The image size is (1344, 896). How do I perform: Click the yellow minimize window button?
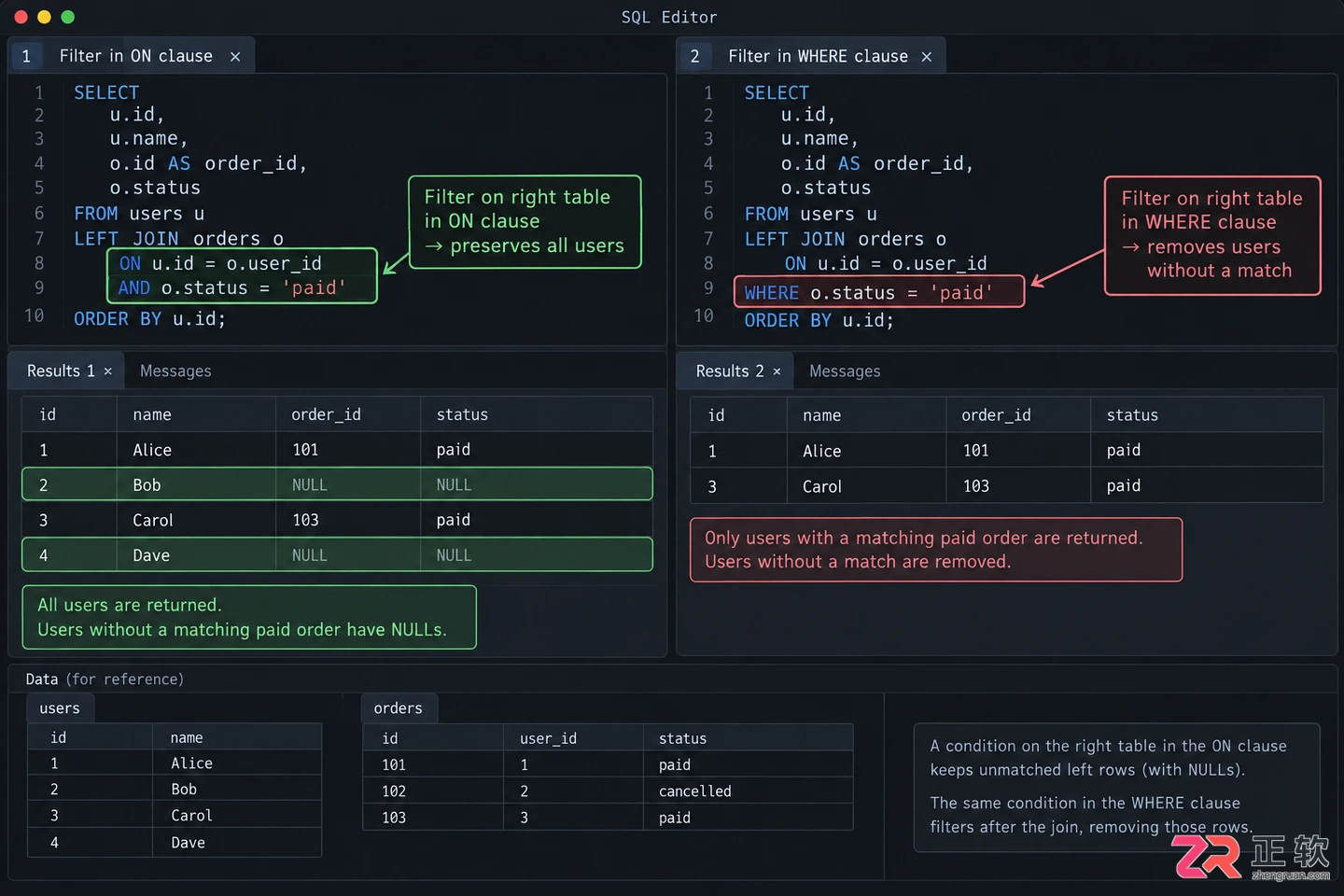pos(44,17)
